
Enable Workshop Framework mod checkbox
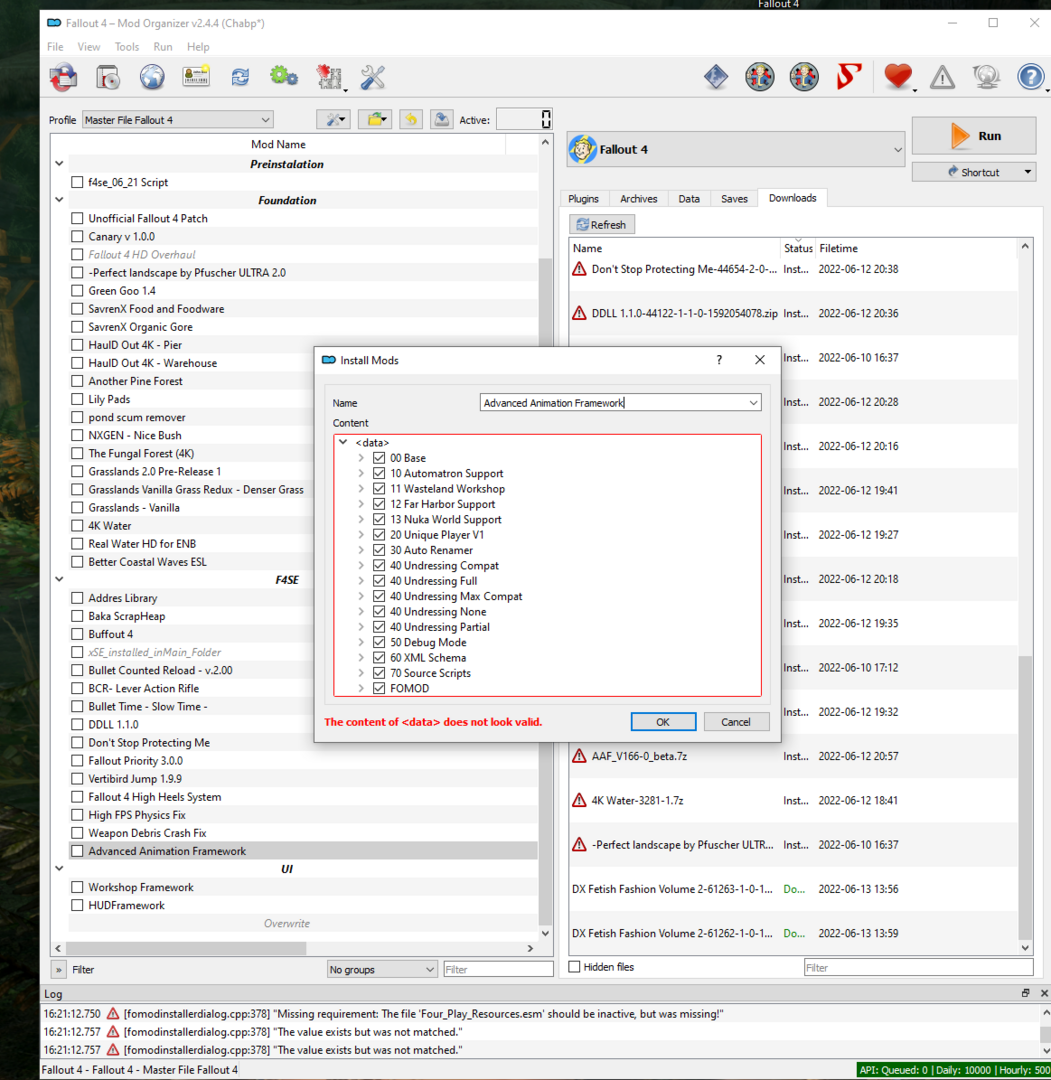click(x=77, y=887)
